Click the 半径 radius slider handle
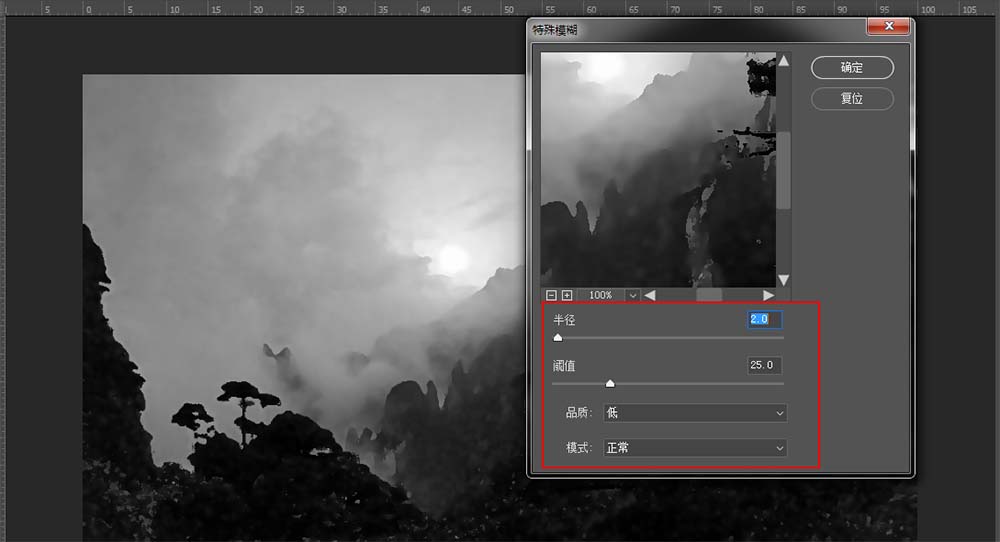The height and width of the screenshot is (542, 1000). point(558,338)
